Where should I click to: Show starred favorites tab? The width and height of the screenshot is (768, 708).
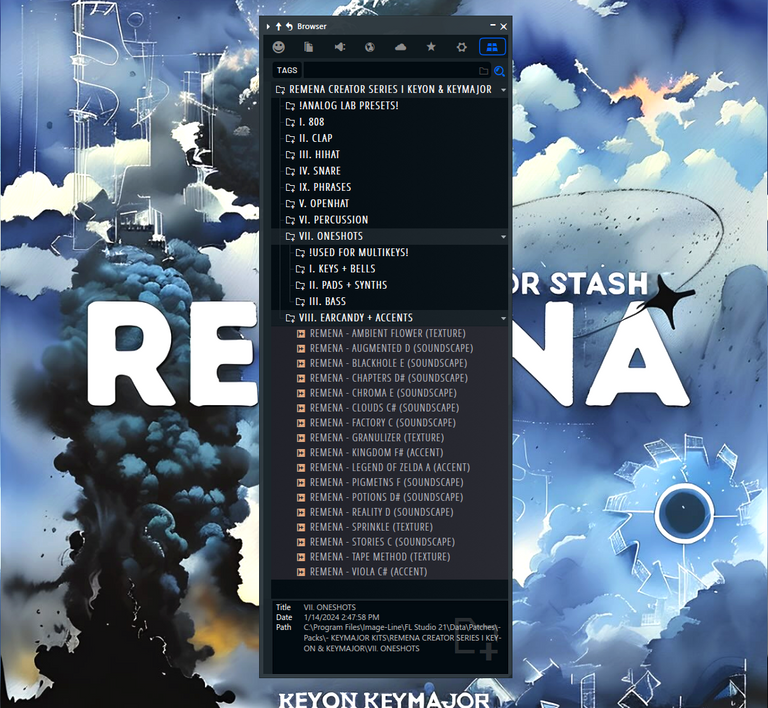[431, 47]
